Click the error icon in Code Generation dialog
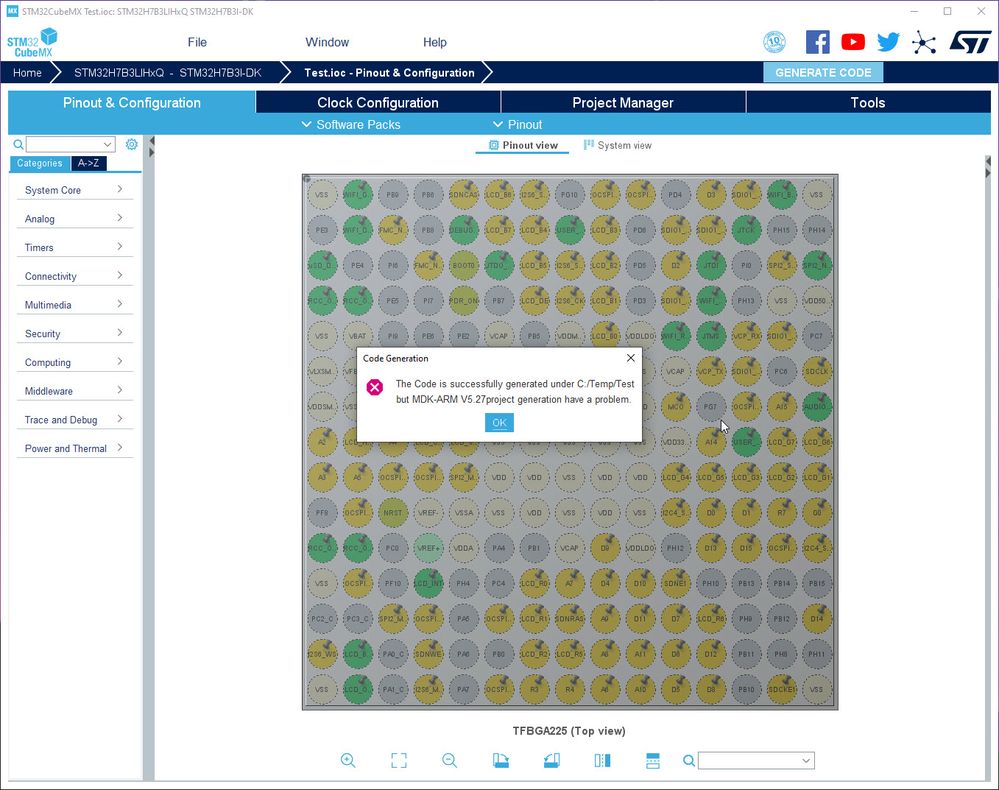This screenshot has height=790, width=999. click(375, 387)
